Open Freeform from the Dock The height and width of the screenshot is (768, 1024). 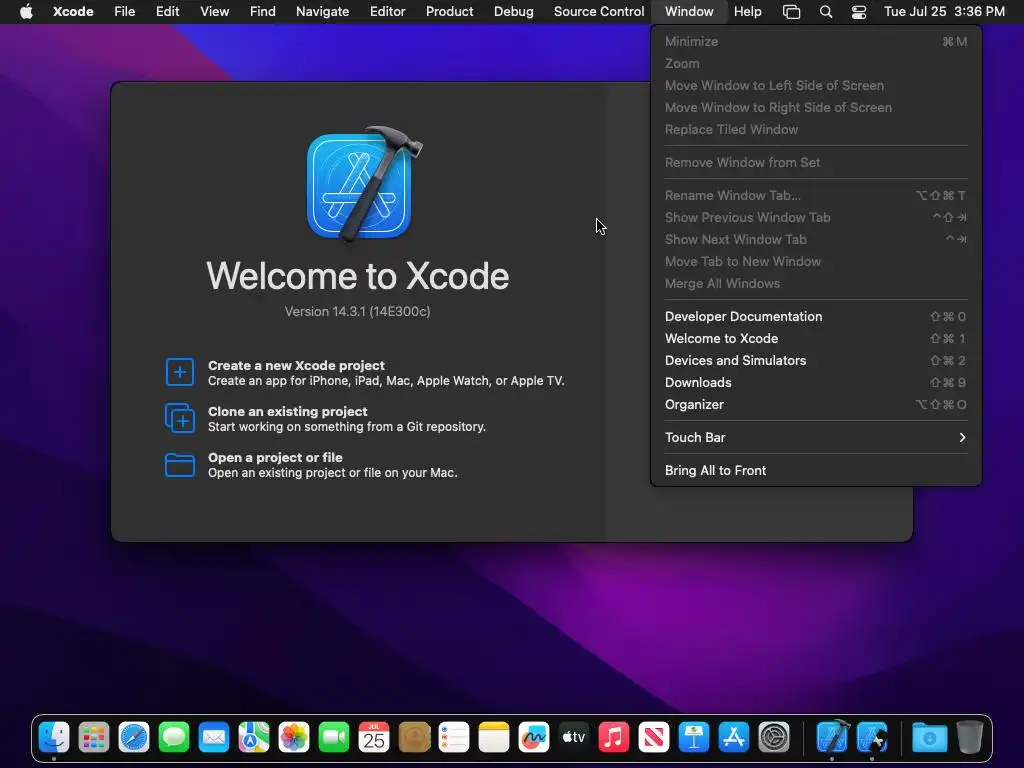[534, 738]
